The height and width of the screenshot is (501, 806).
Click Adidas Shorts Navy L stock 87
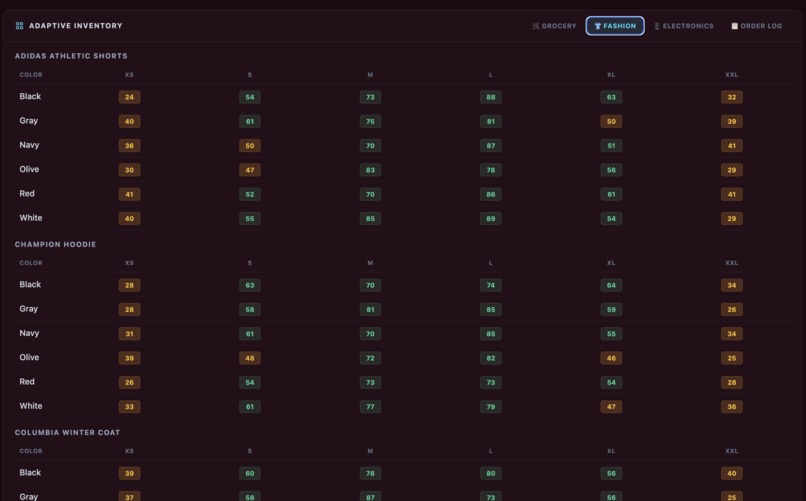point(490,145)
